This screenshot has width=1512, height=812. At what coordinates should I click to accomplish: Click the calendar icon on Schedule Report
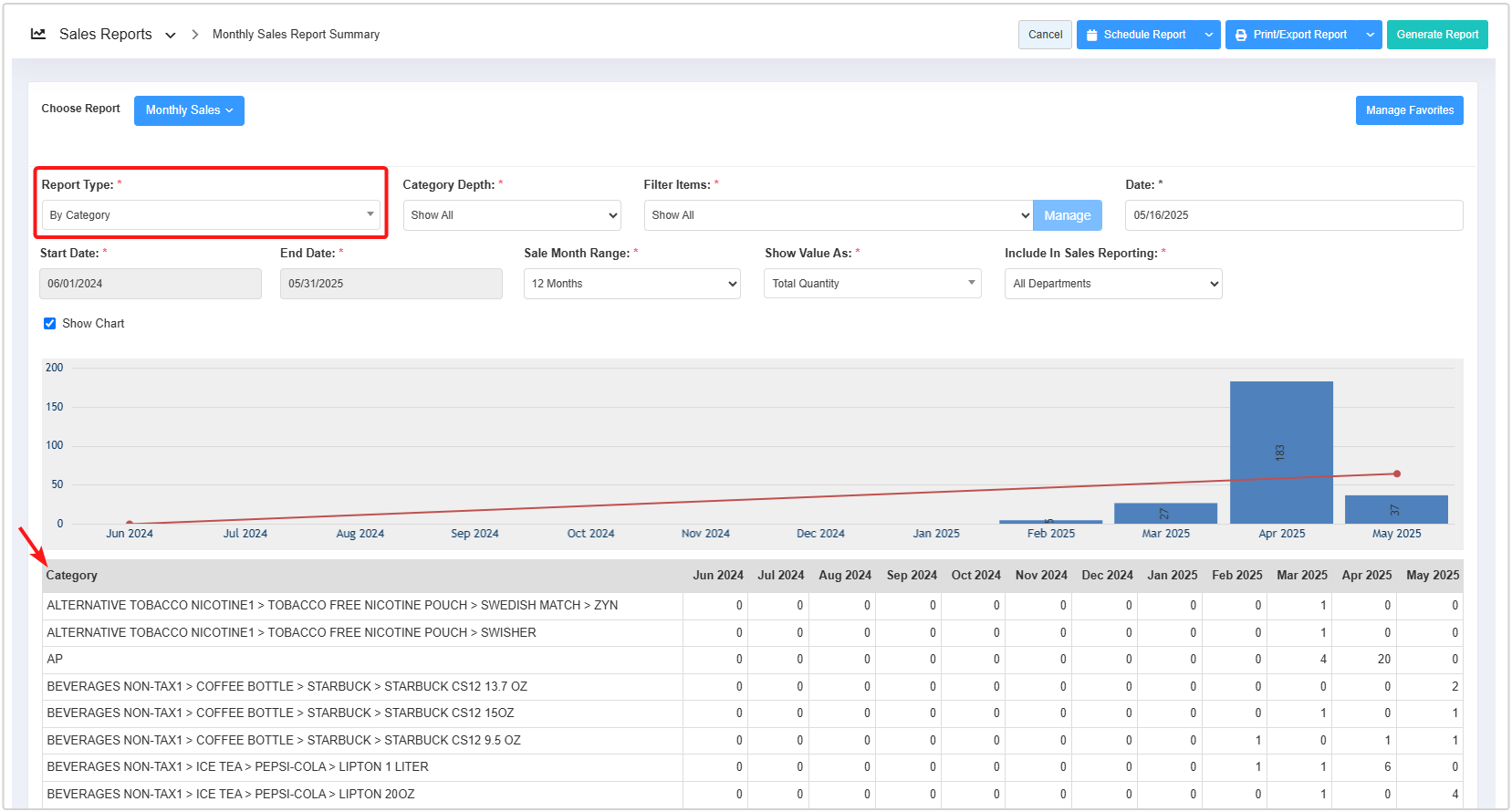point(1091,35)
